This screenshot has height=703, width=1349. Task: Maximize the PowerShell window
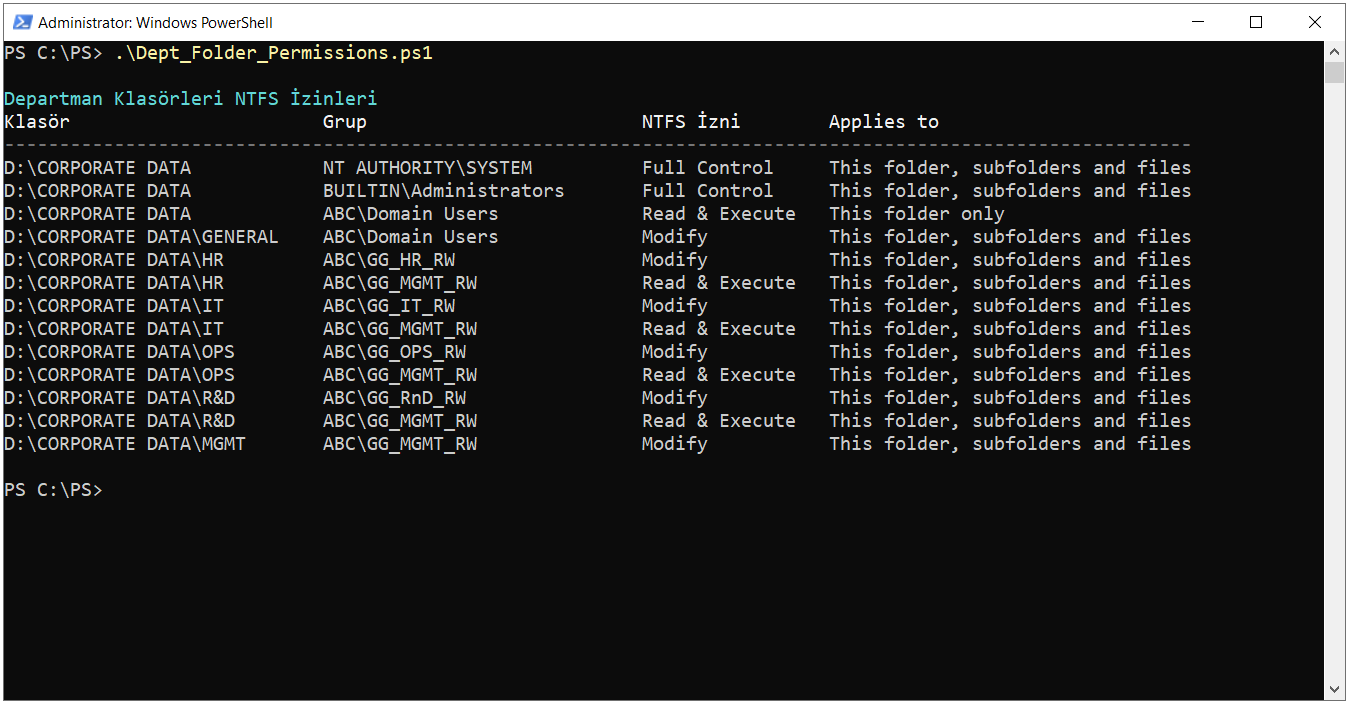click(x=1257, y=22)
